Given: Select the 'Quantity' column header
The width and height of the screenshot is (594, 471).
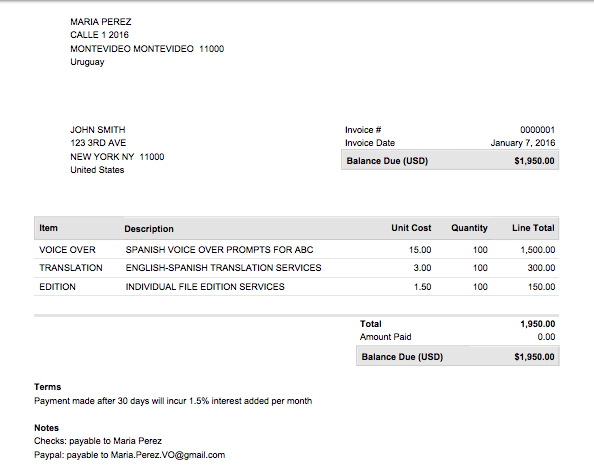Looking at the screenshot, I should click(469, 228).
